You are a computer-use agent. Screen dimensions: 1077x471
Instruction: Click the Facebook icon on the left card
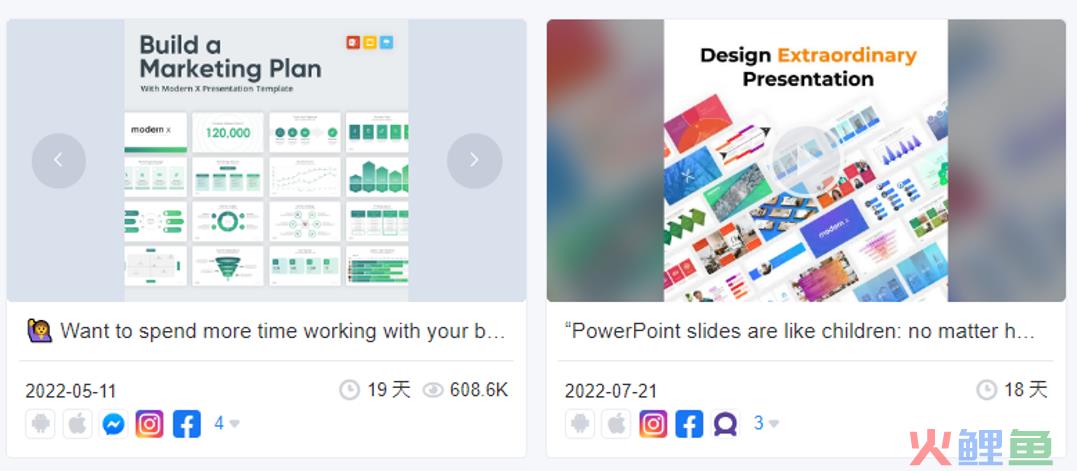[187, 424]
